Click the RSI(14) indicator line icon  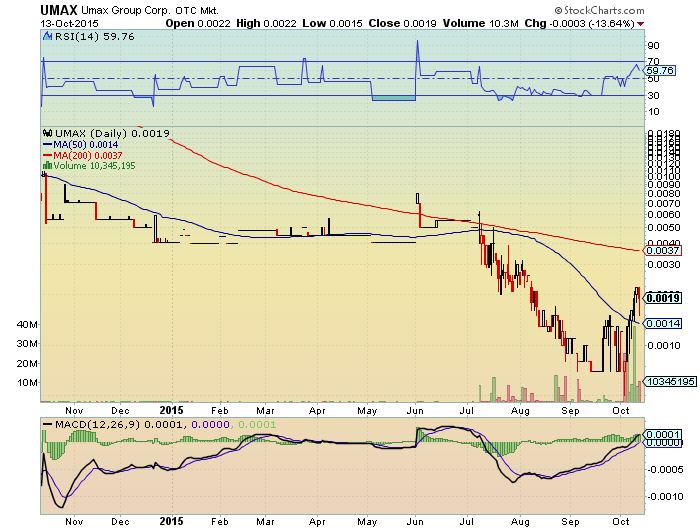[46, 36]
